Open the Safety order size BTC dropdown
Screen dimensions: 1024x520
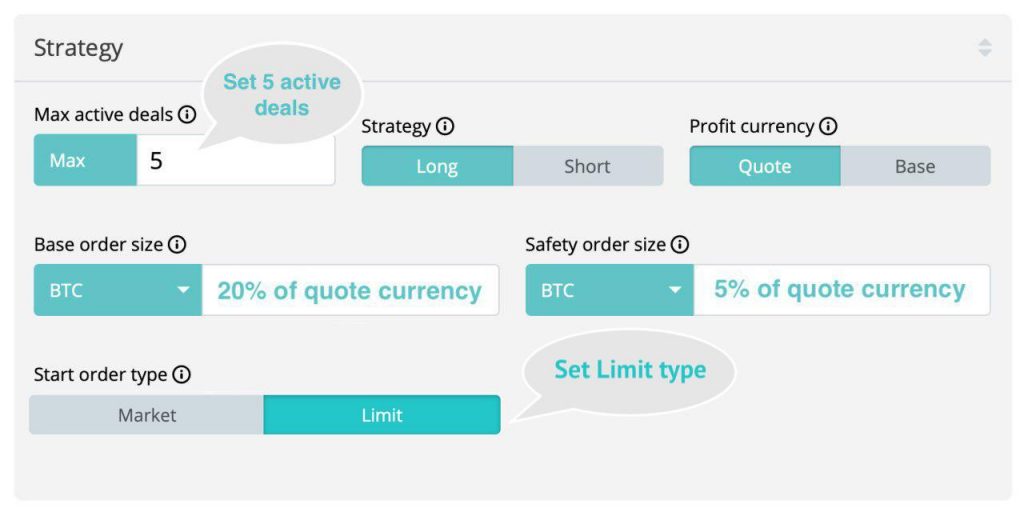[x=609, y=291]
